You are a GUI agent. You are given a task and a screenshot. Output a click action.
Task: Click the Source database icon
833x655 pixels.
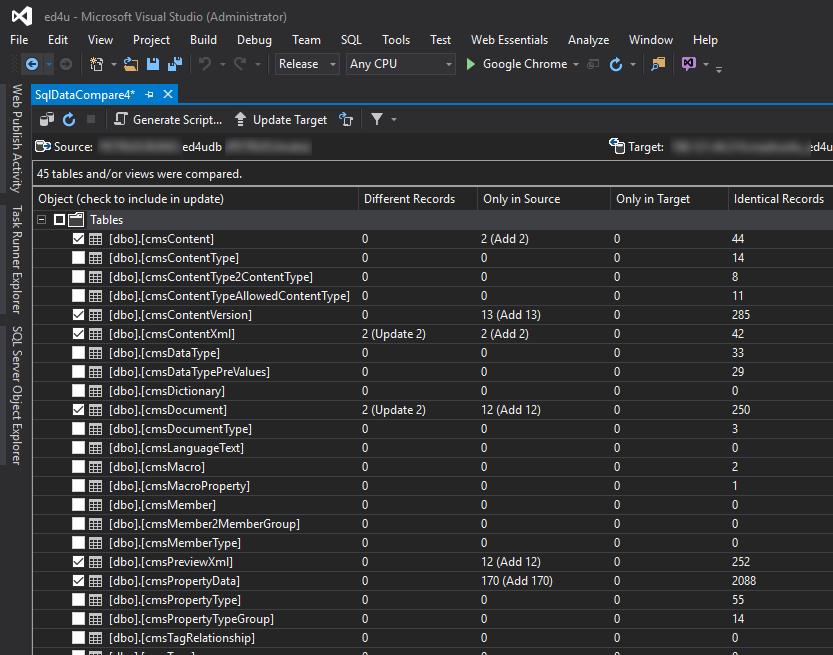(x=43, y=146)
